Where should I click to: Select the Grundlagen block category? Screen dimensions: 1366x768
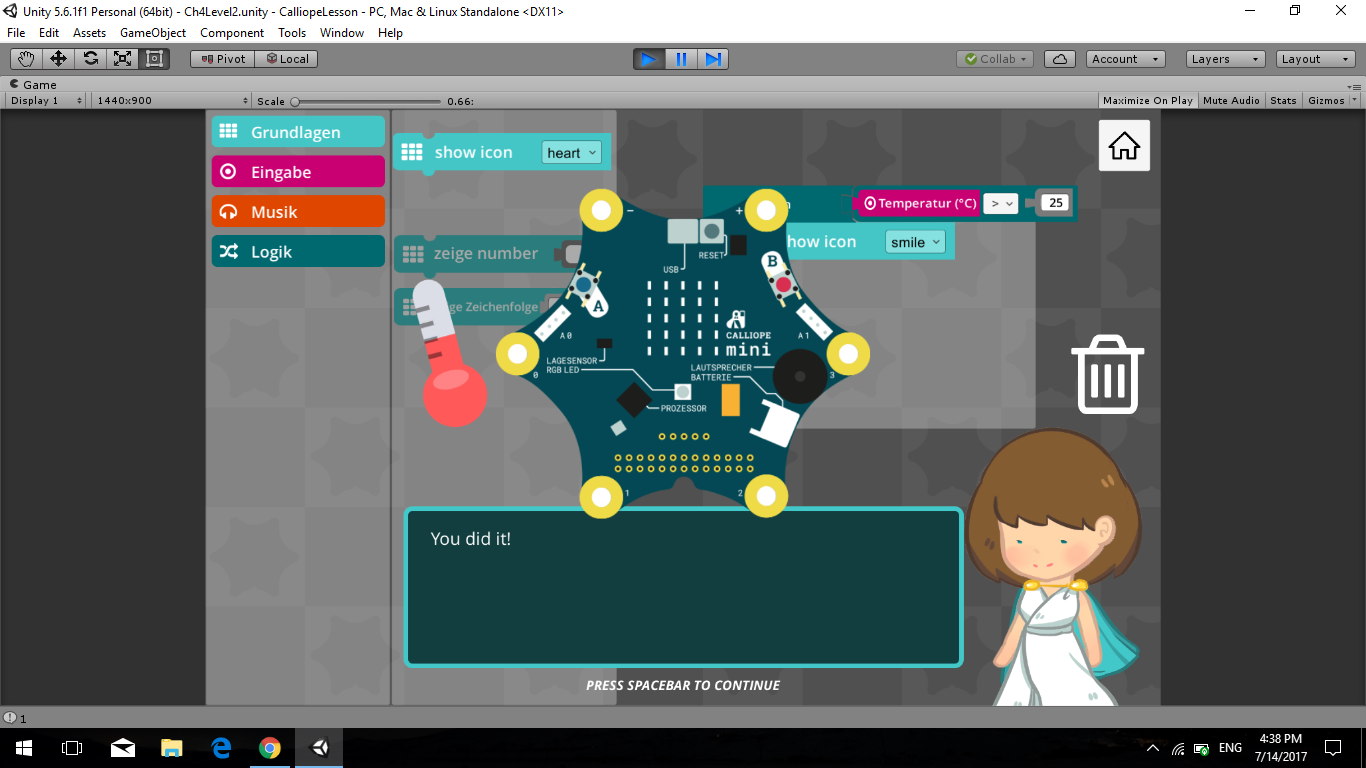click(298, 132)
